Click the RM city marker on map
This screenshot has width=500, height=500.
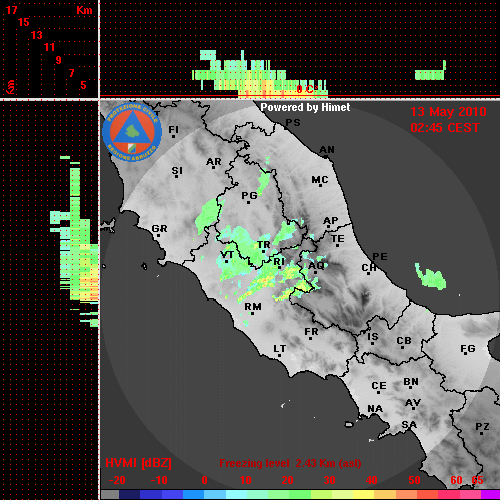(253, 308)
